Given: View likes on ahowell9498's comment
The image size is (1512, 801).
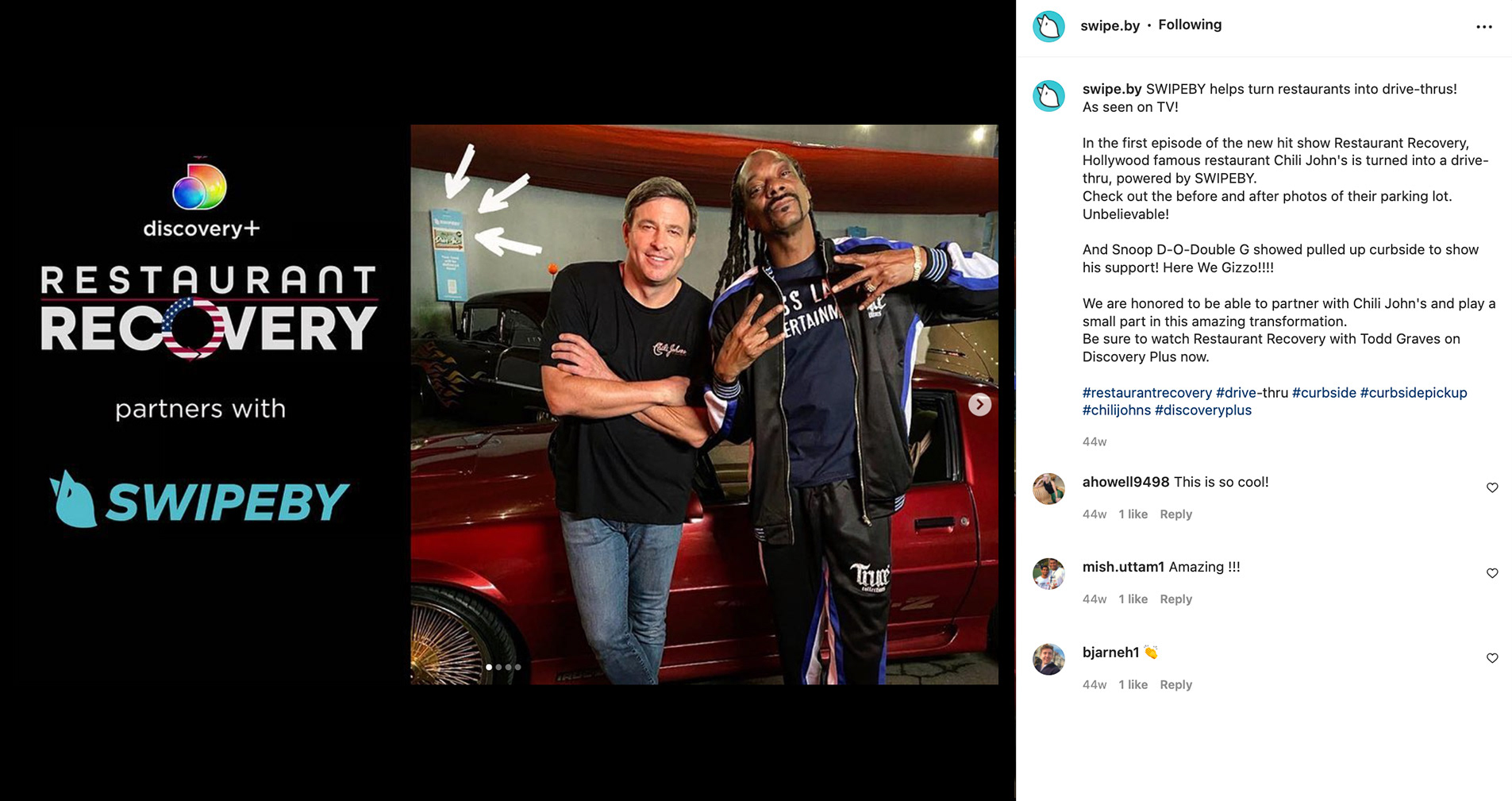Looking at the screenshot, I should 1133,514.
